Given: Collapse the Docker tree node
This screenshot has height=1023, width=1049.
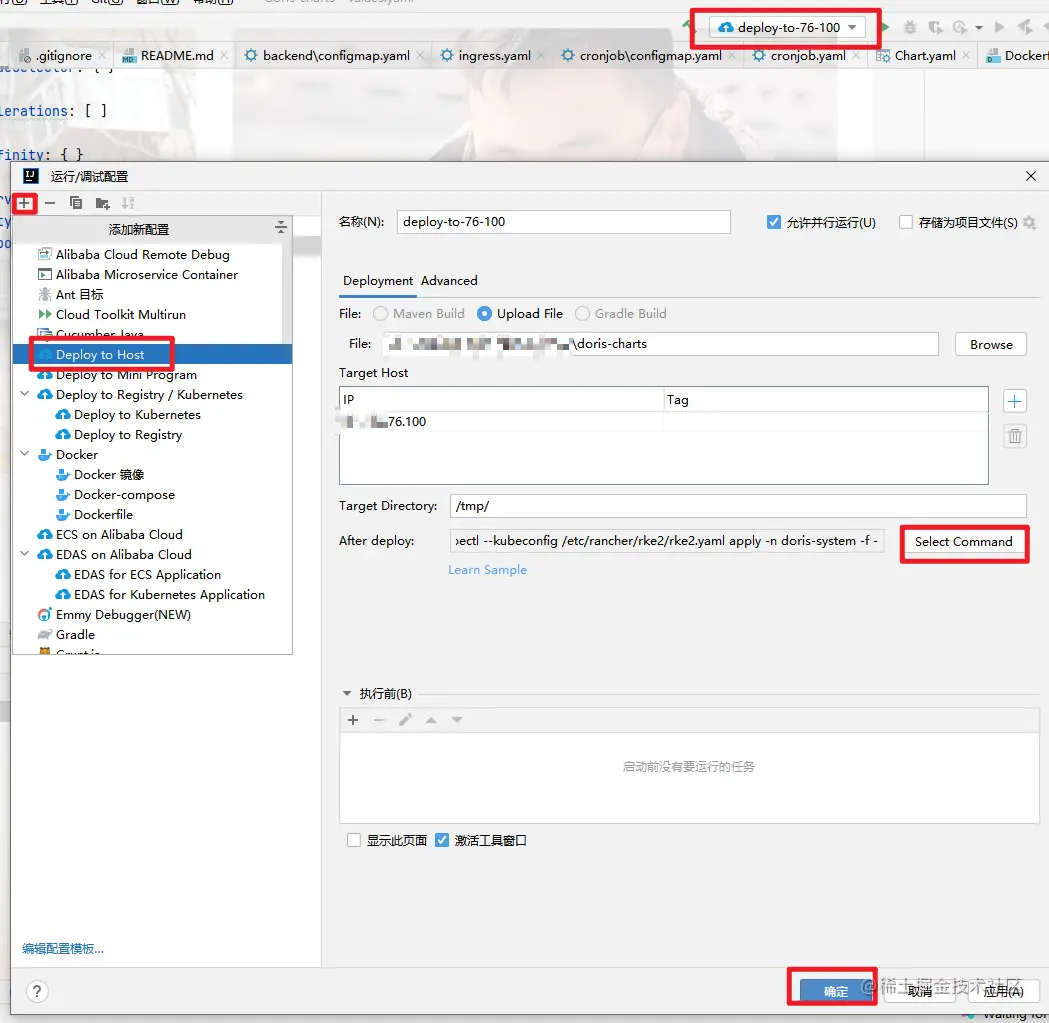Looking at the screenshot, I should [25, 454].
